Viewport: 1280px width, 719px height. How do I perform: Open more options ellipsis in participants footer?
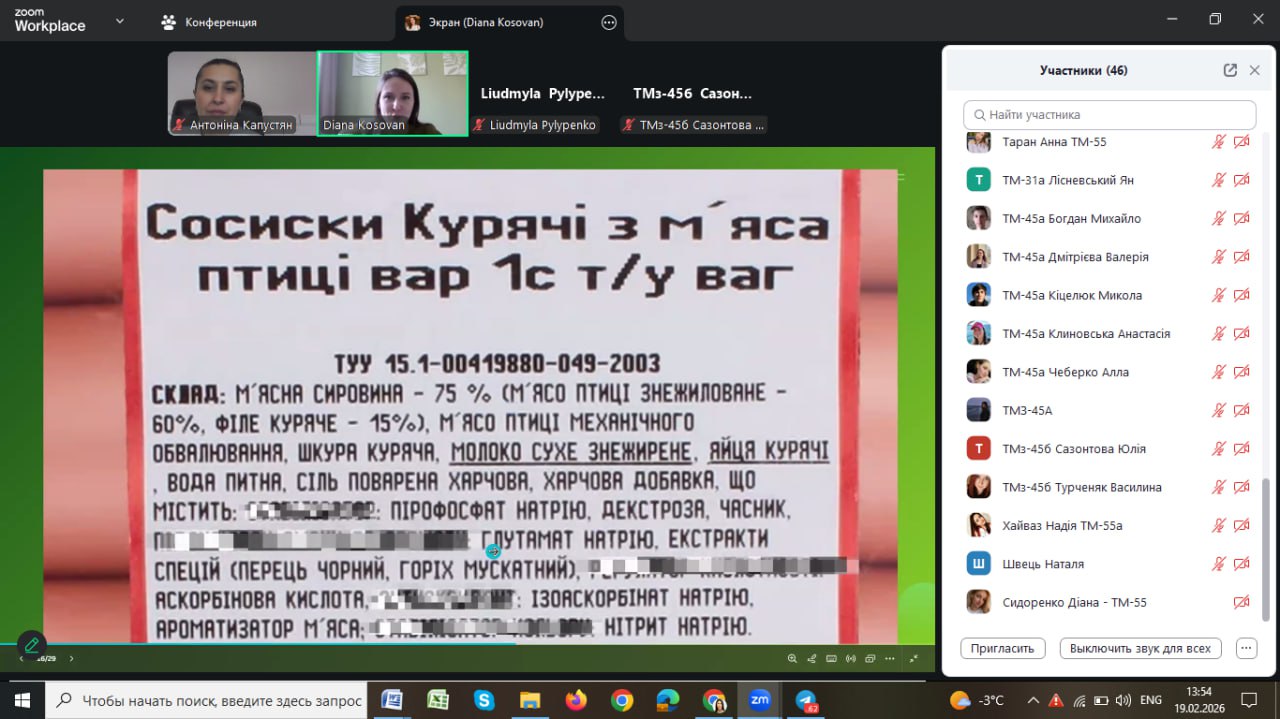(1246, 648)
